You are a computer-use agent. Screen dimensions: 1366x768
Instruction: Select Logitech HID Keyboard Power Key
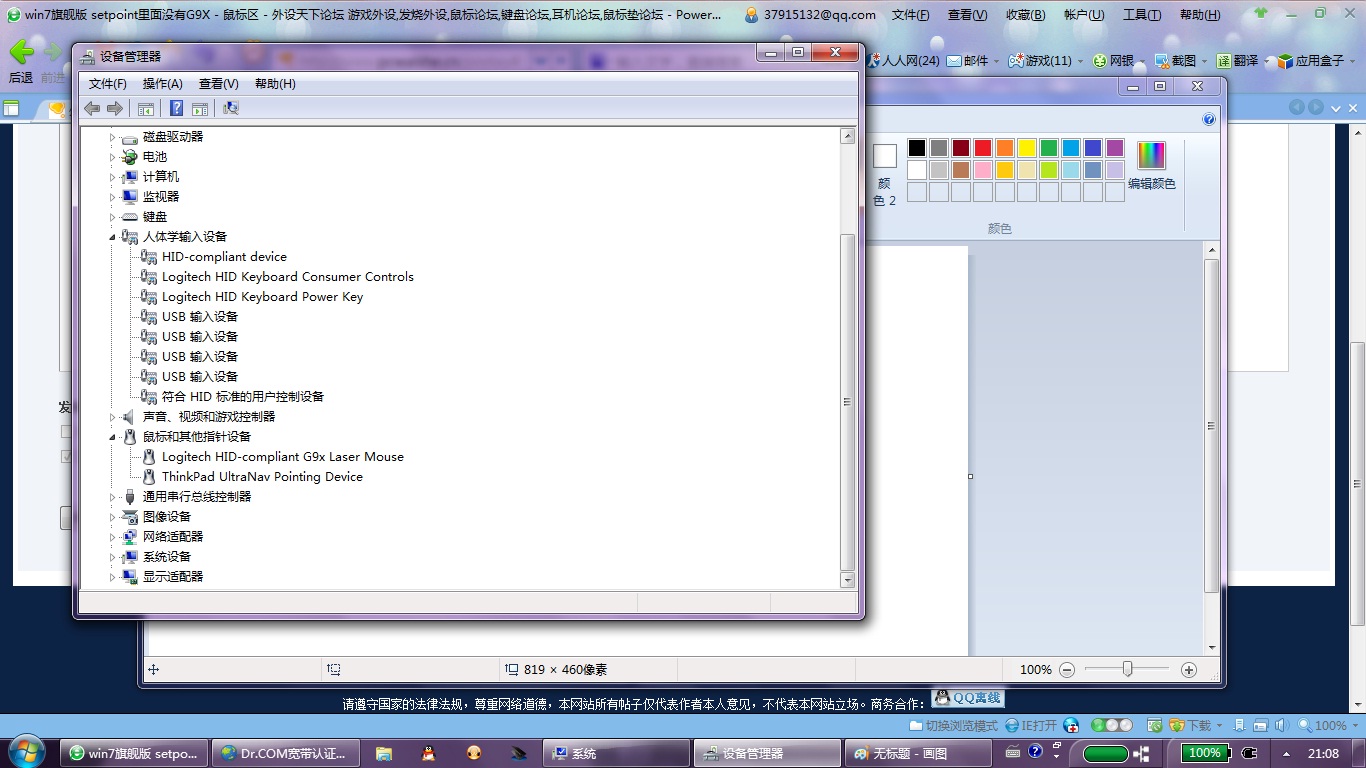point(263,297)
